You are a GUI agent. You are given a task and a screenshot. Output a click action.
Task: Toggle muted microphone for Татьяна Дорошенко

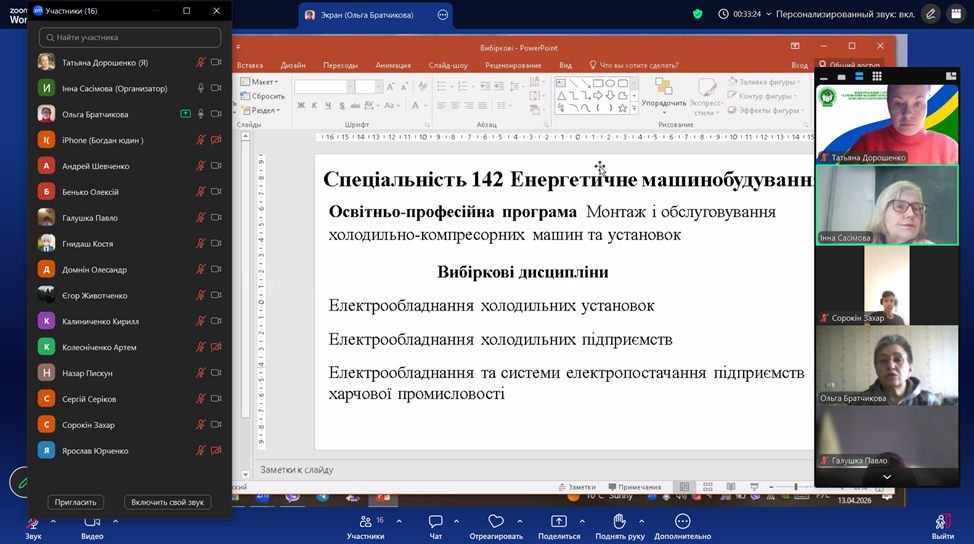pos(201,62)
